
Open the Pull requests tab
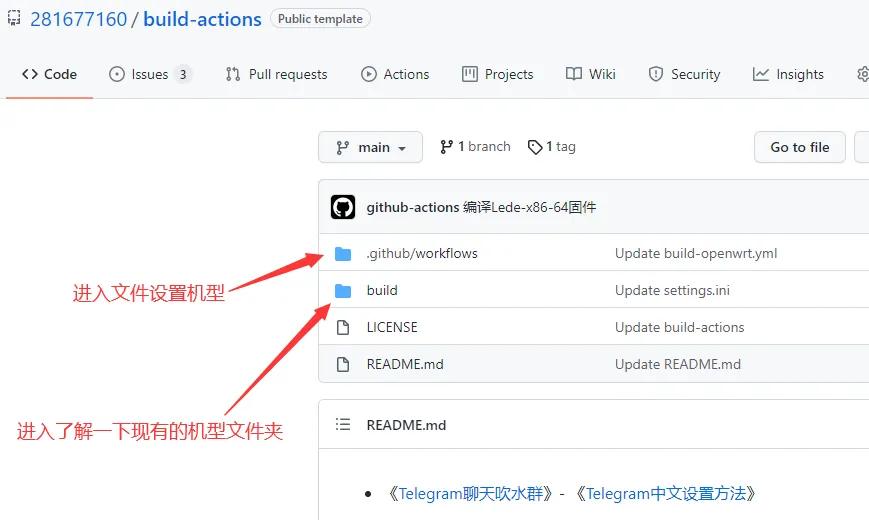click(x=276, y=74)
